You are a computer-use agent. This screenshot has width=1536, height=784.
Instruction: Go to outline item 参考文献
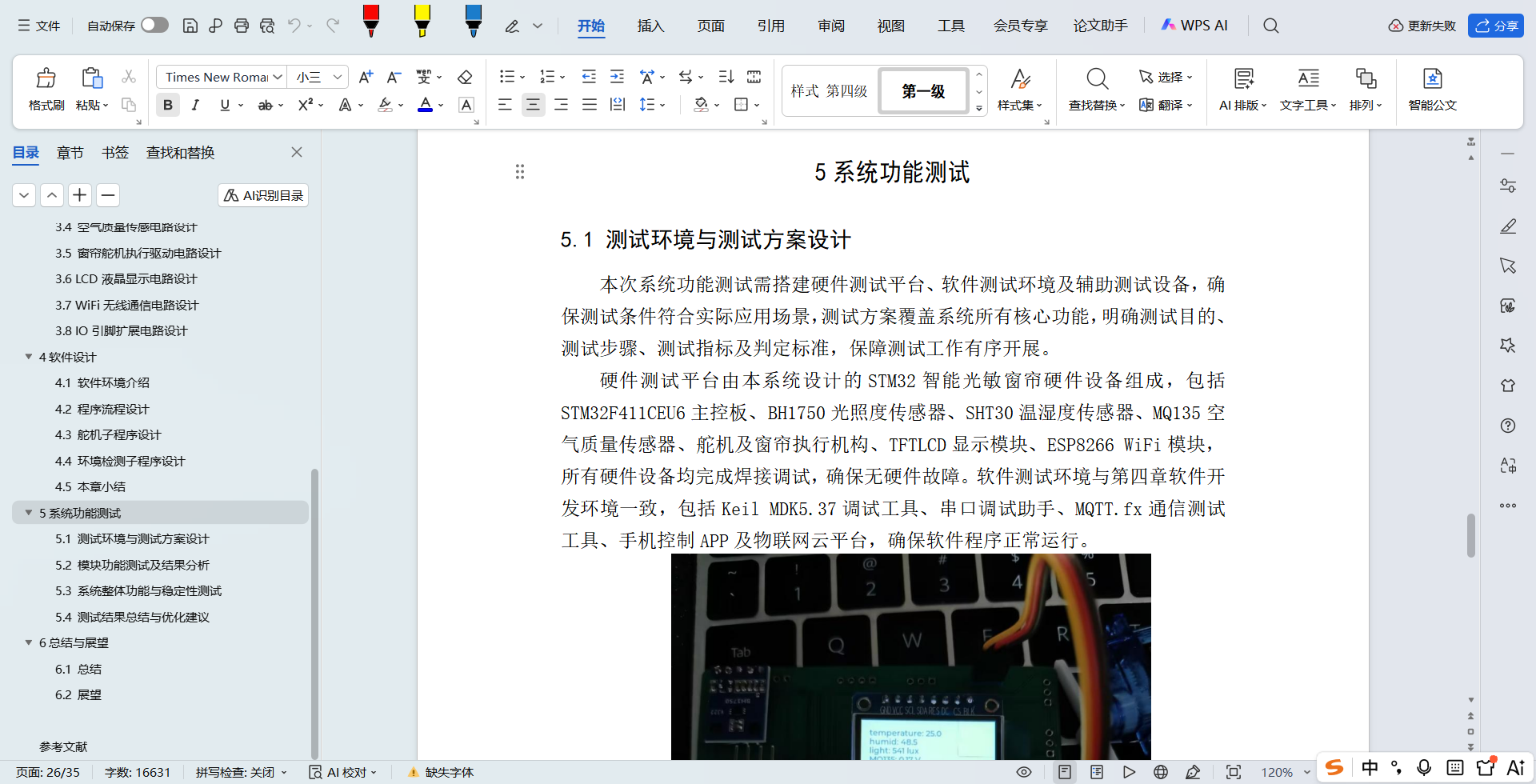tap(63, 746)
